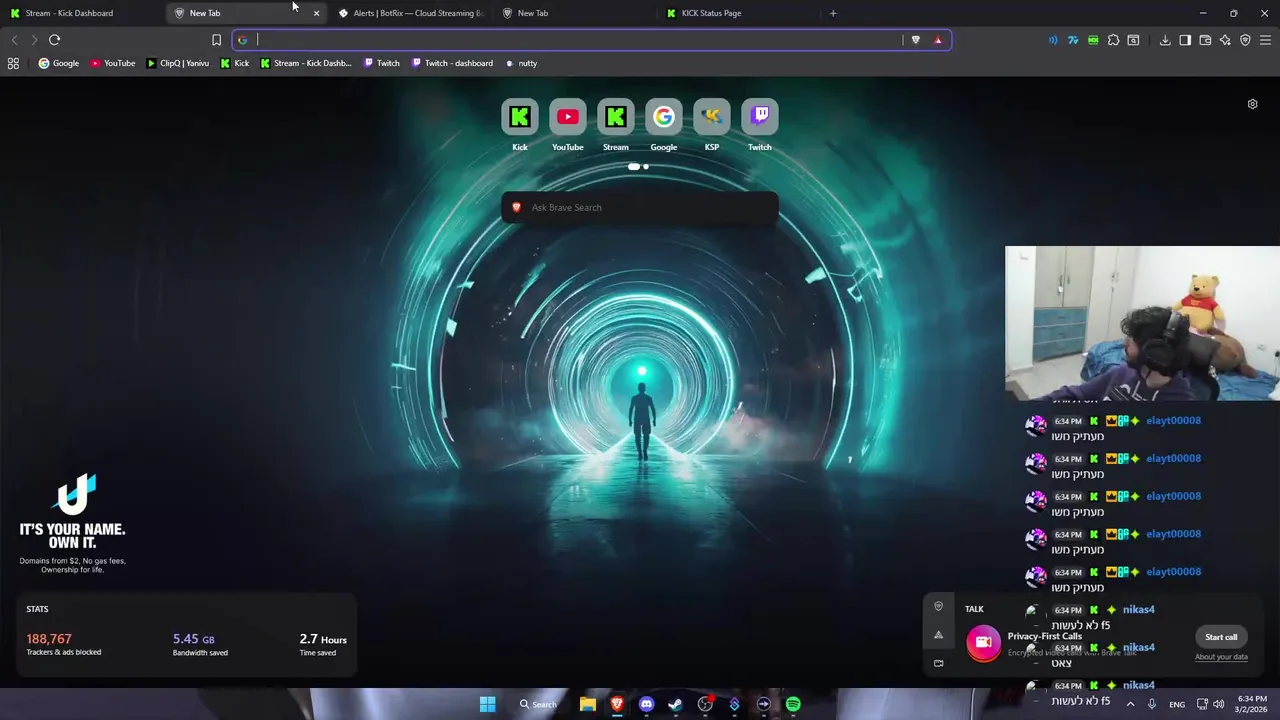Click the green NOX extension icon
Image resolution: width=1280 pixels, height=720 pixels.
[x=1093, y=40]
